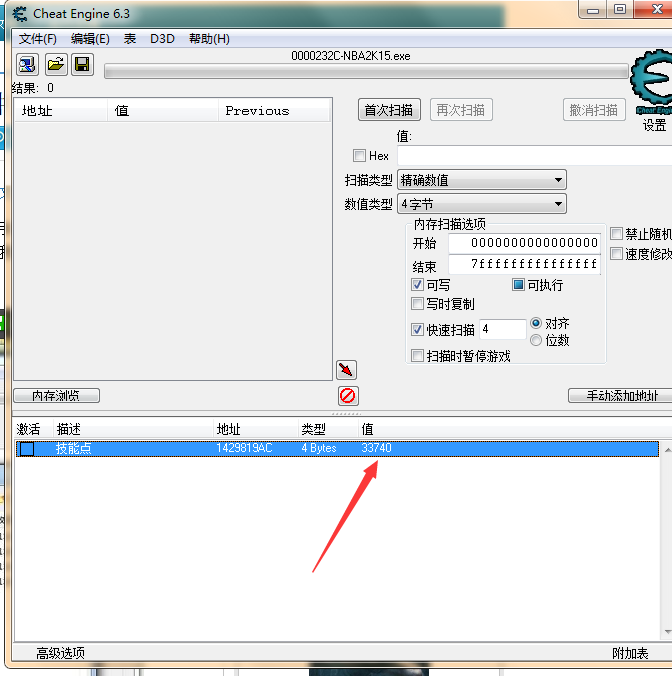Click address 1429819AC in address list
Viewport: 672px width, 676px height.
click(244, 448)
